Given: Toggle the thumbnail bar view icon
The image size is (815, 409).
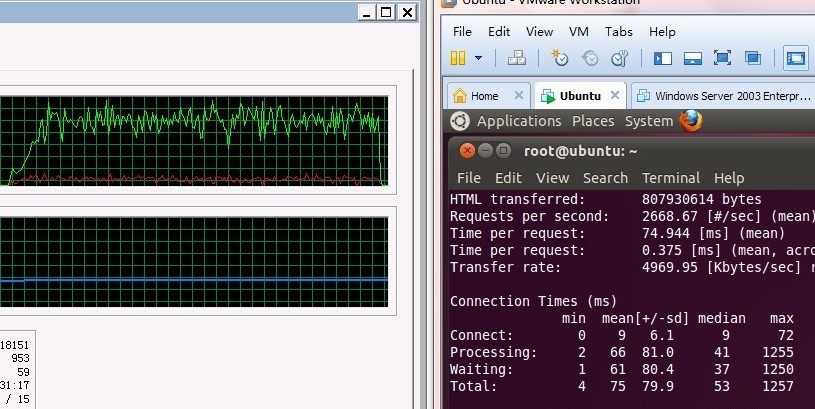Looking at the screenshot, I should [x=693, y=58].
